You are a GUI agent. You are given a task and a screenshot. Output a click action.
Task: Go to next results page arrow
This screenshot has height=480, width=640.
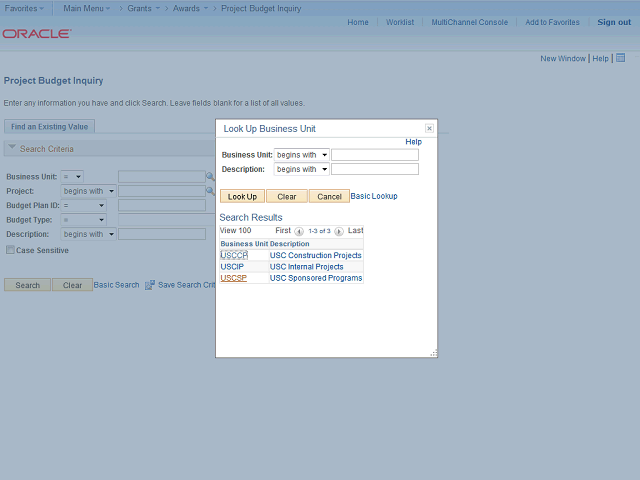pos(339,231)
